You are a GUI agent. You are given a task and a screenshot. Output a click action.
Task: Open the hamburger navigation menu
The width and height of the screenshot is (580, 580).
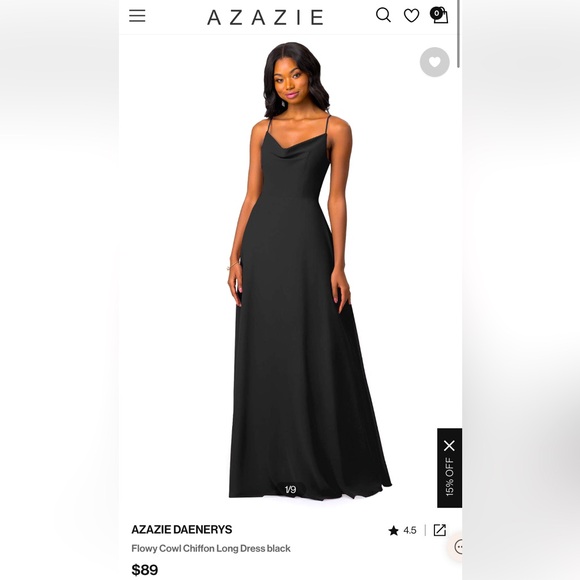(137, 16)
